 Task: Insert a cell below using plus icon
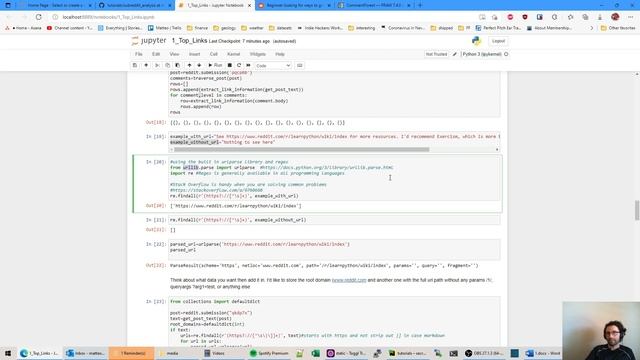pos(146,65)
